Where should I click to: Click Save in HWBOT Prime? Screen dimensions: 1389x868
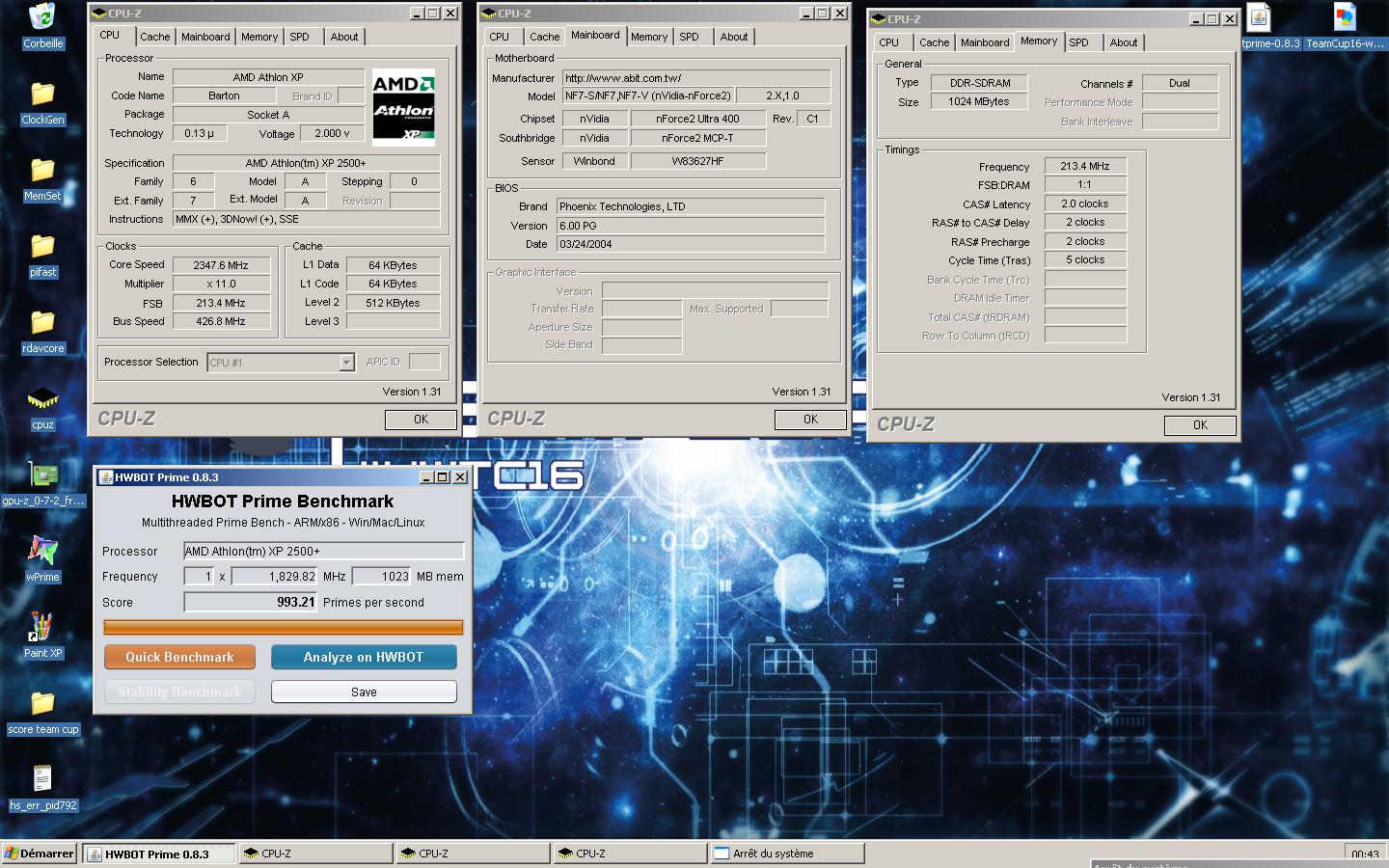pyautogui.click(x=364, y=692)
